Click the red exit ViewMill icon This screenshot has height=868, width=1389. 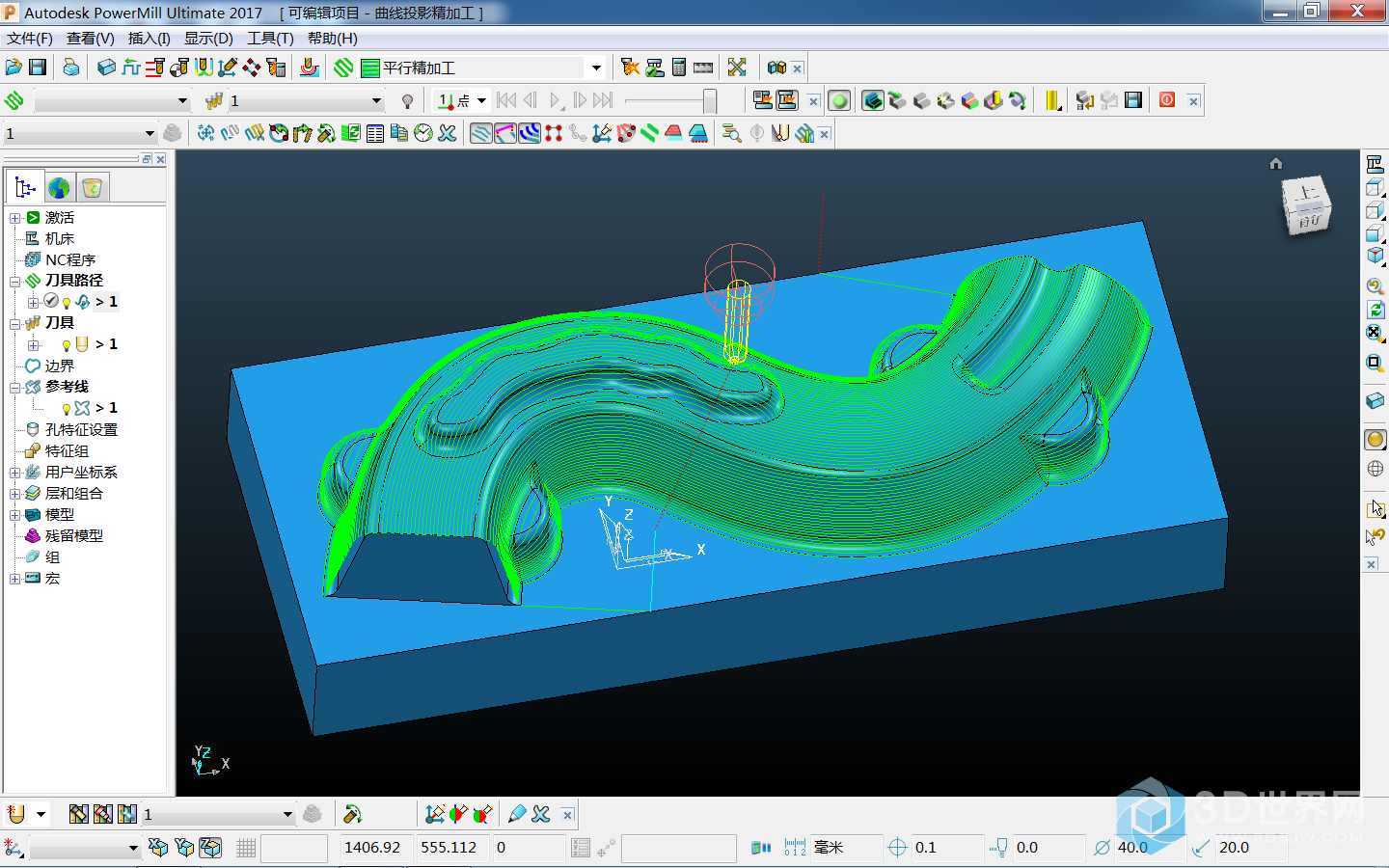click(1167, 100)
